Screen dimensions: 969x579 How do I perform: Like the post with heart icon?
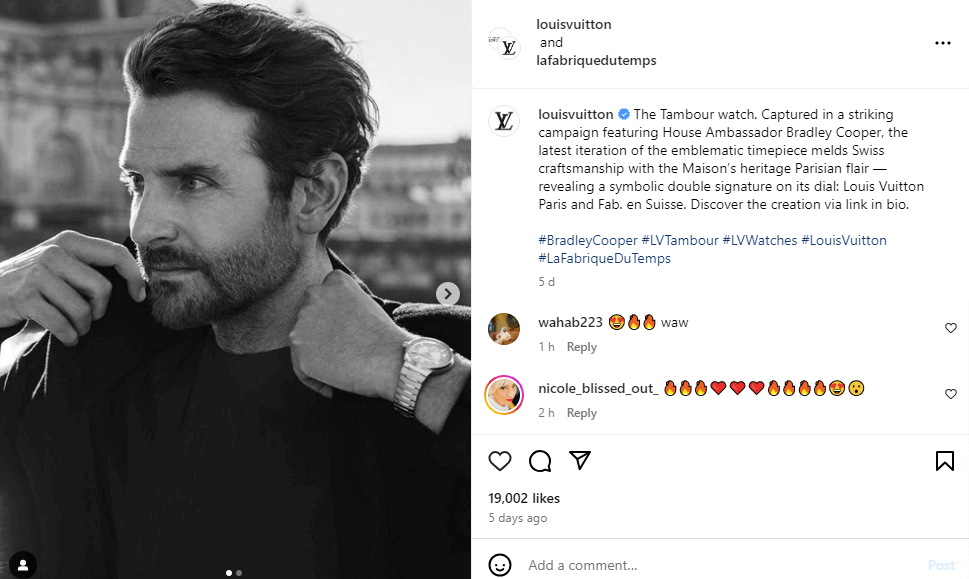coord(500,461)
